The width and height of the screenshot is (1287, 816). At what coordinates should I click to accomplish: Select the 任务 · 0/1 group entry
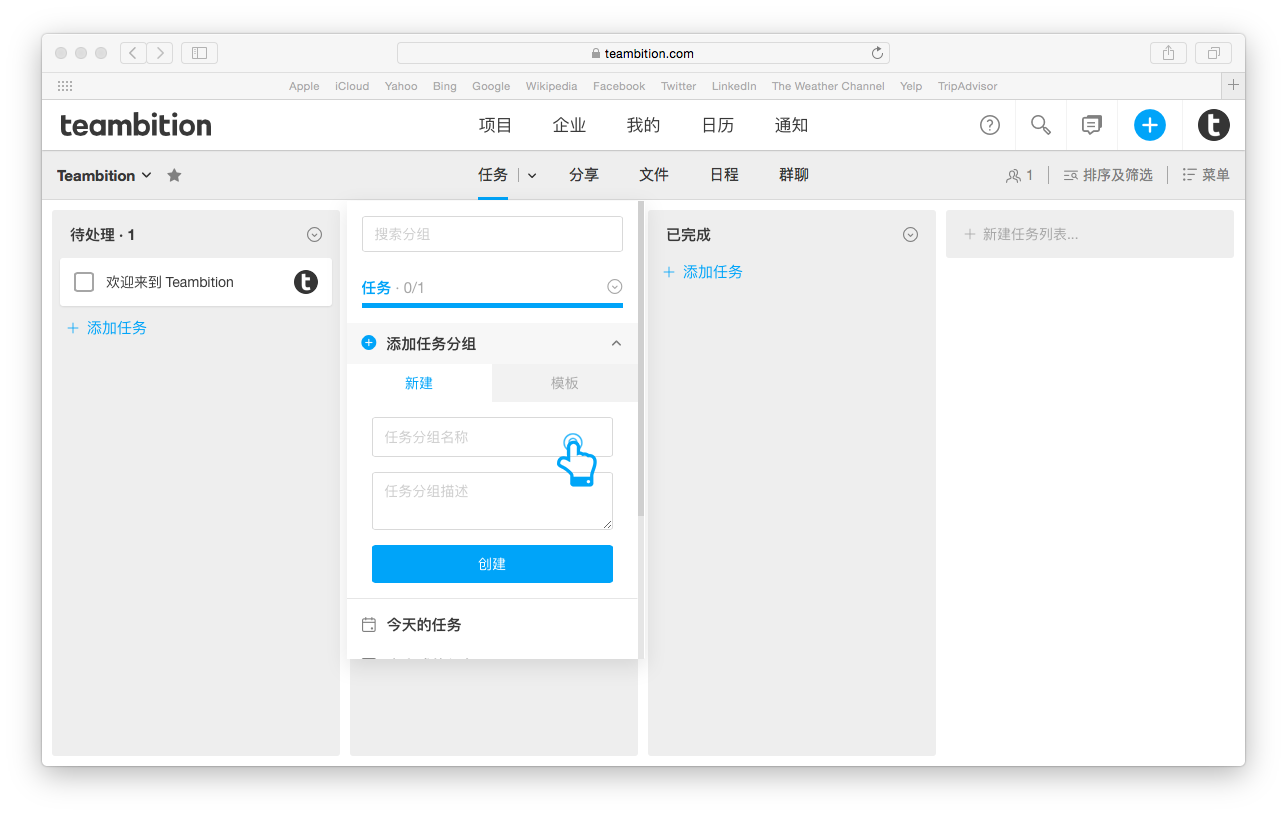[492, 288]
